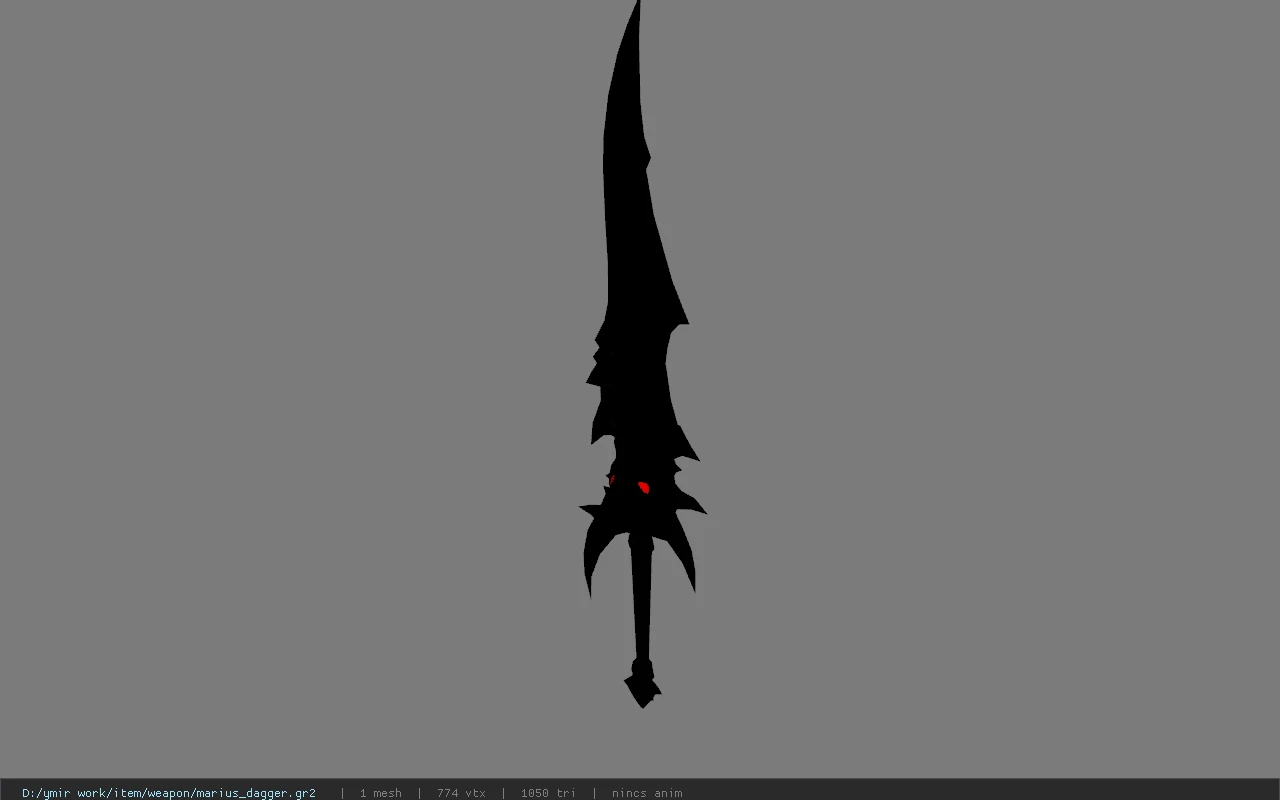The width and height of the screenshot is (1280, 800).
Task: Click the file path marius_dagger.gr2 in status bar
Action: pos(169,793)
